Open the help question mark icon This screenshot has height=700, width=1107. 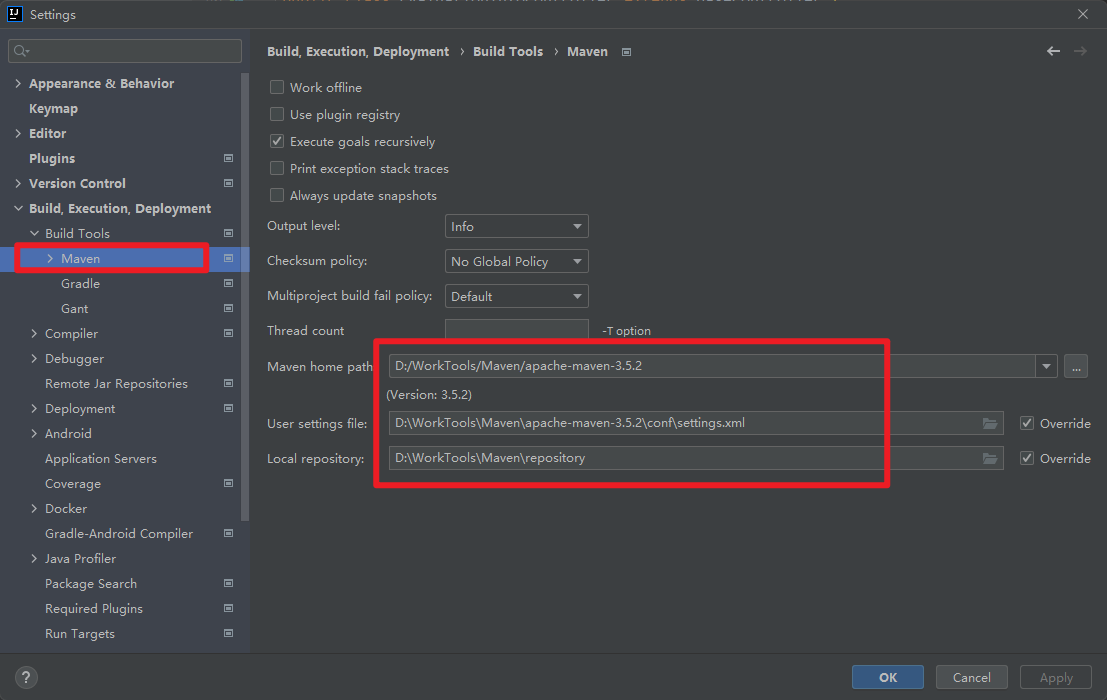pos(26,677)
